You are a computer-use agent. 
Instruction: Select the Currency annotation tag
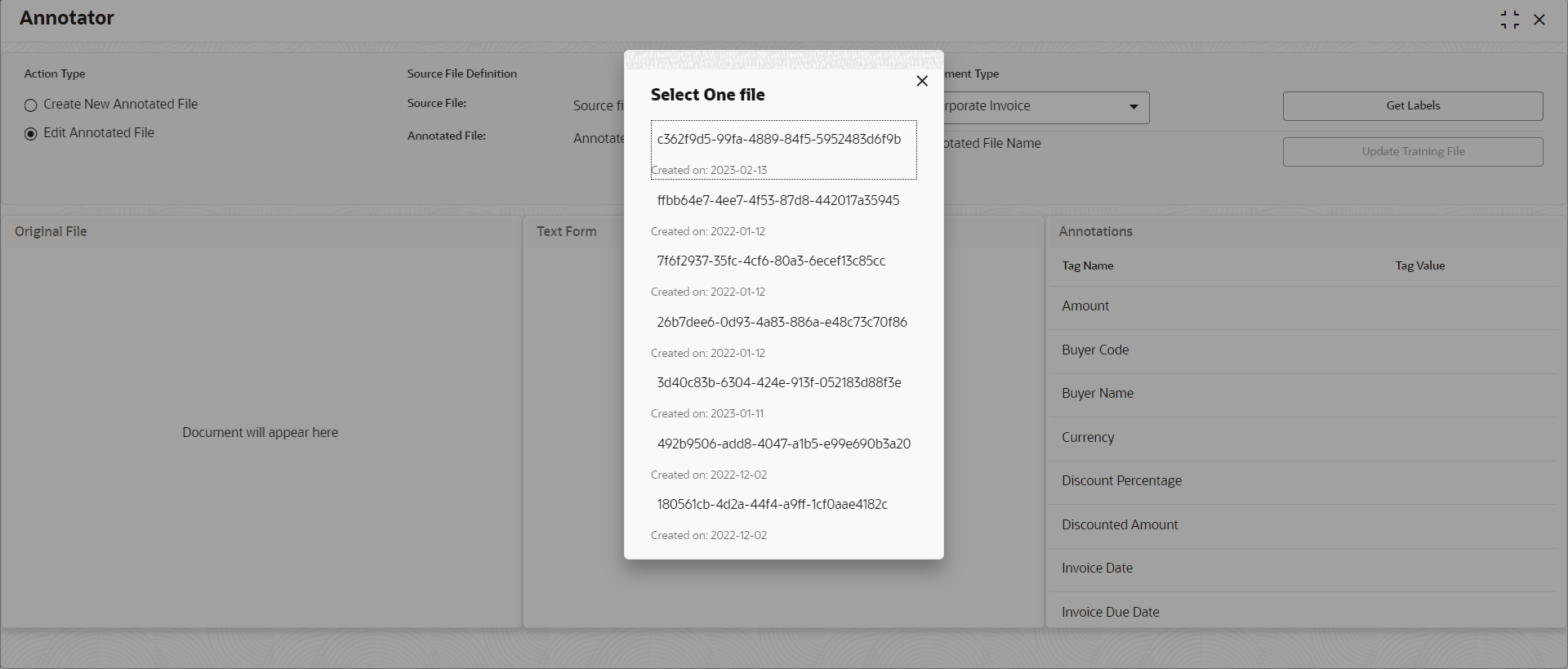point(1302,438)
